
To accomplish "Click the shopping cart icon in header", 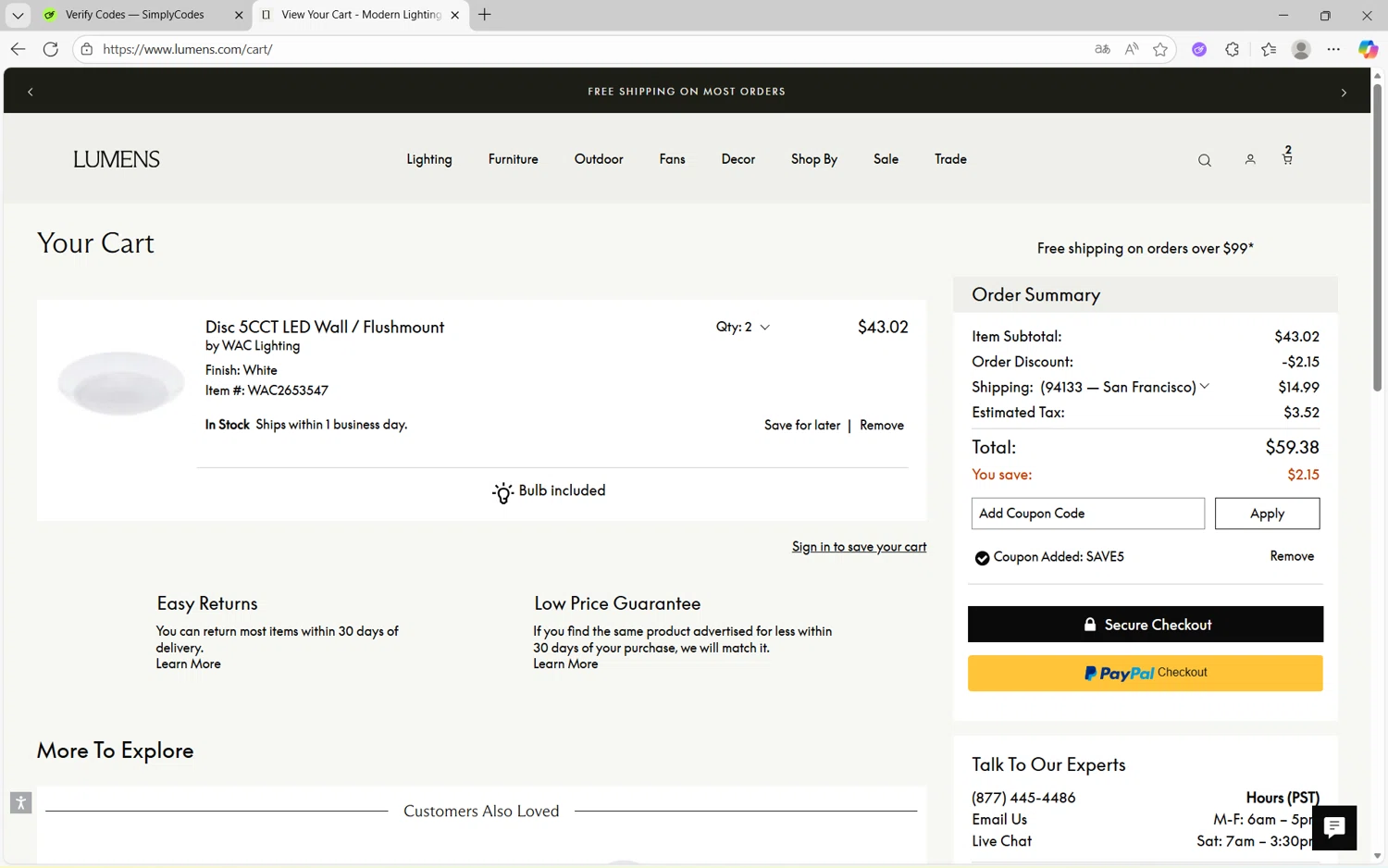I will (1287, 158).
